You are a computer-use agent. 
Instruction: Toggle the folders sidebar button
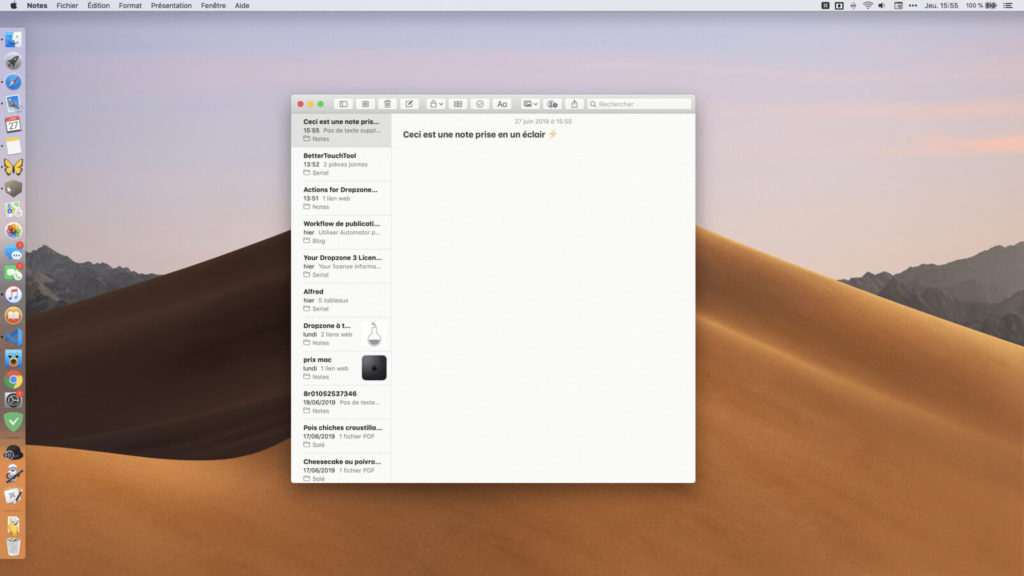pos(342,104)
